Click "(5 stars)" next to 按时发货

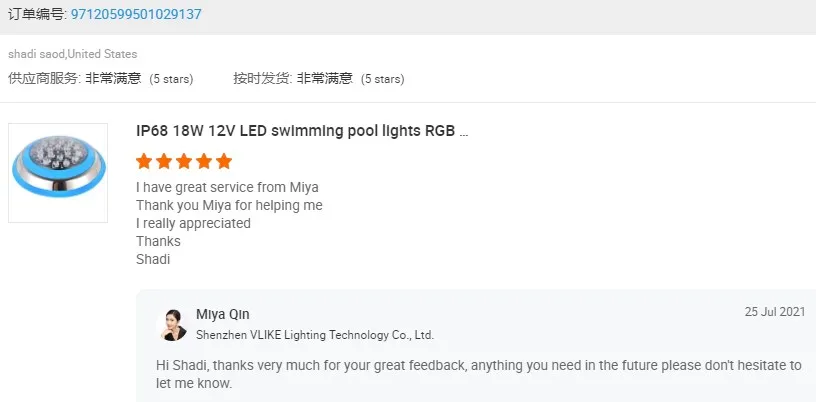(382, 78)
